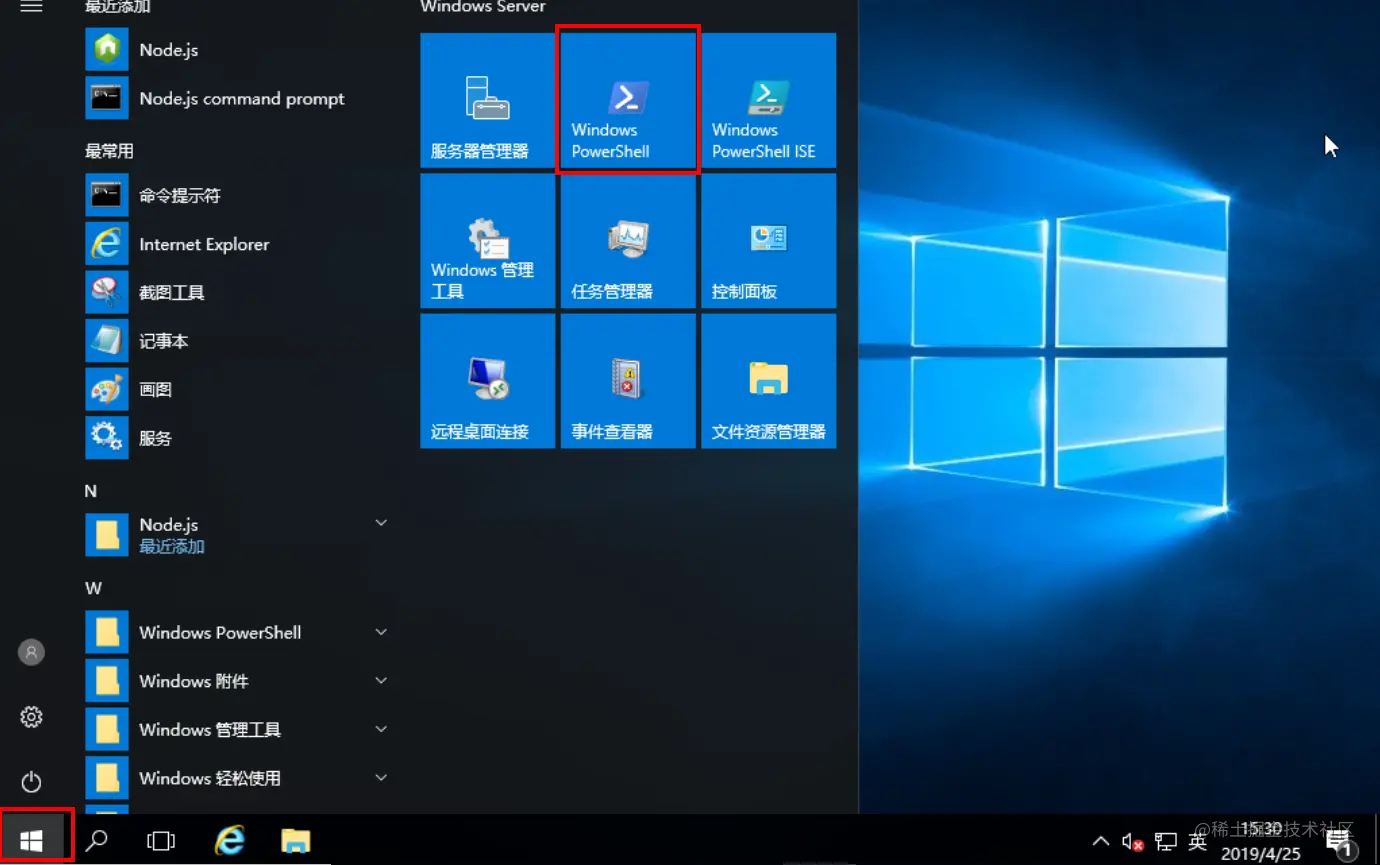This screenshot has height=865, width=1380.
Task: Open Task View on taskbar
Action: coord(161,841)
